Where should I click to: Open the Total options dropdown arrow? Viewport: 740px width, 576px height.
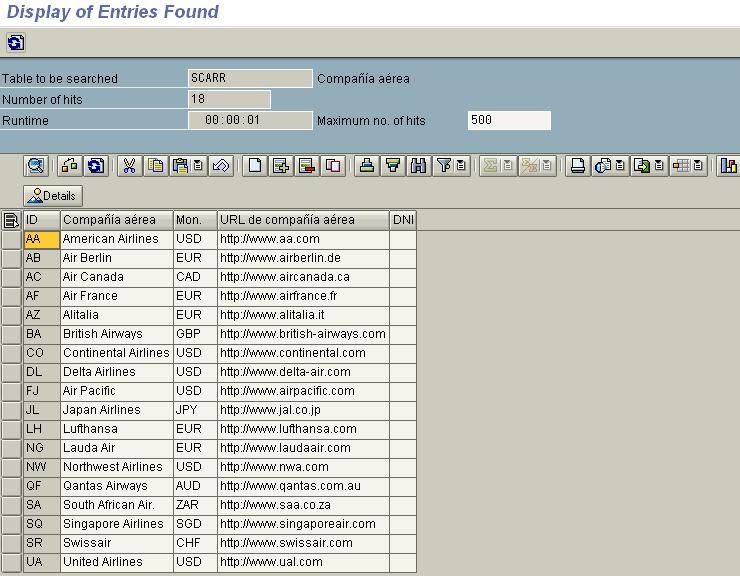coord(508,166)
